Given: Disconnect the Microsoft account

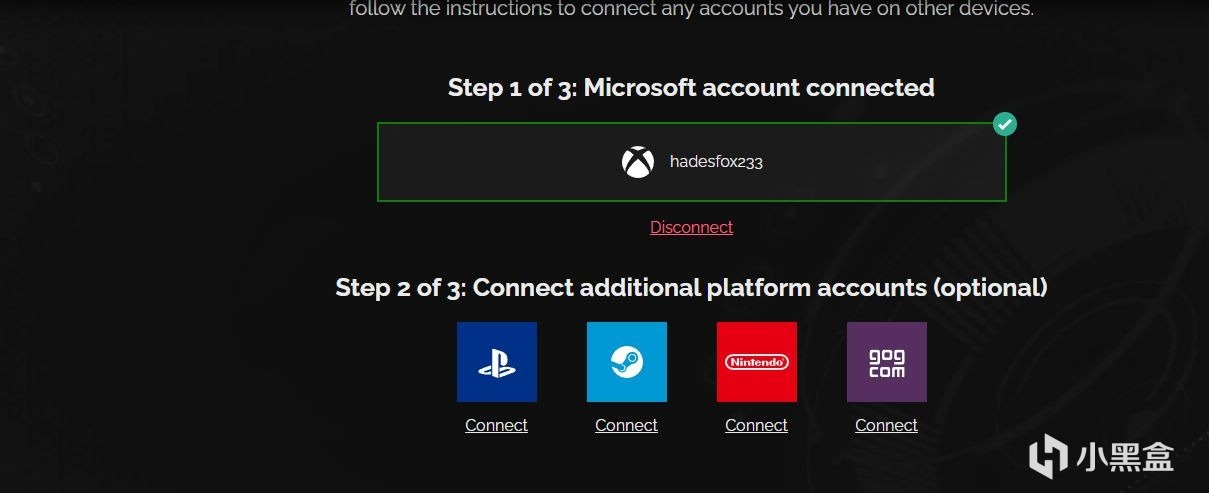Looking at the screenshot, I should (x=691, y=227).
